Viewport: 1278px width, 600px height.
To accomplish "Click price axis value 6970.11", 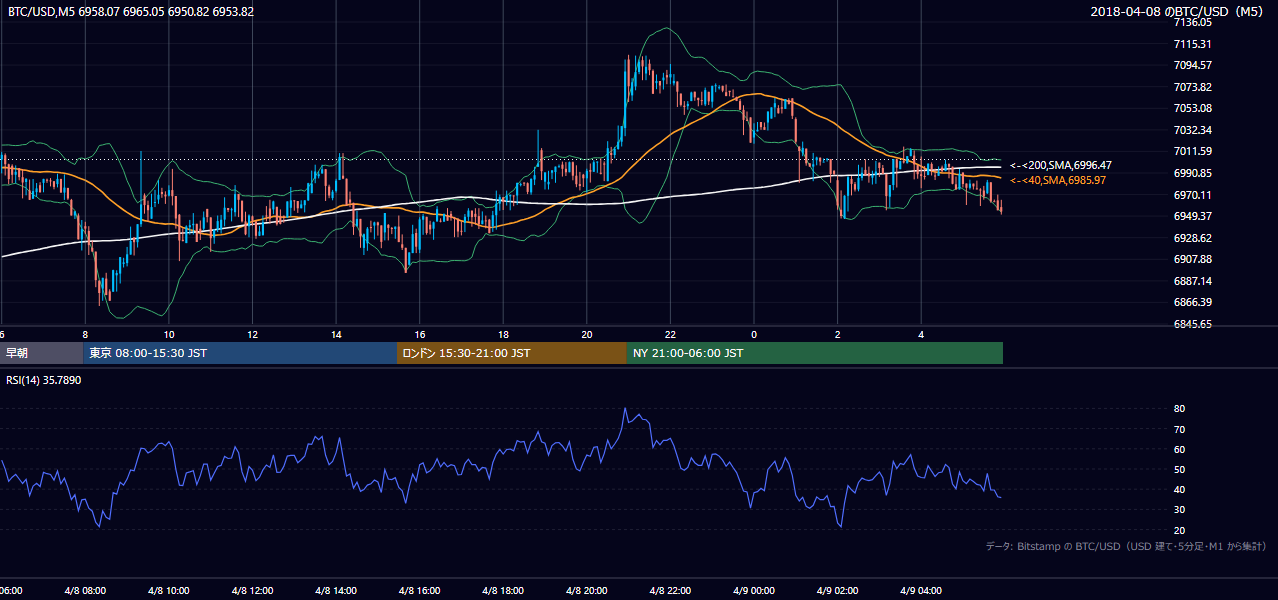I will click(x=1193, y=195).
